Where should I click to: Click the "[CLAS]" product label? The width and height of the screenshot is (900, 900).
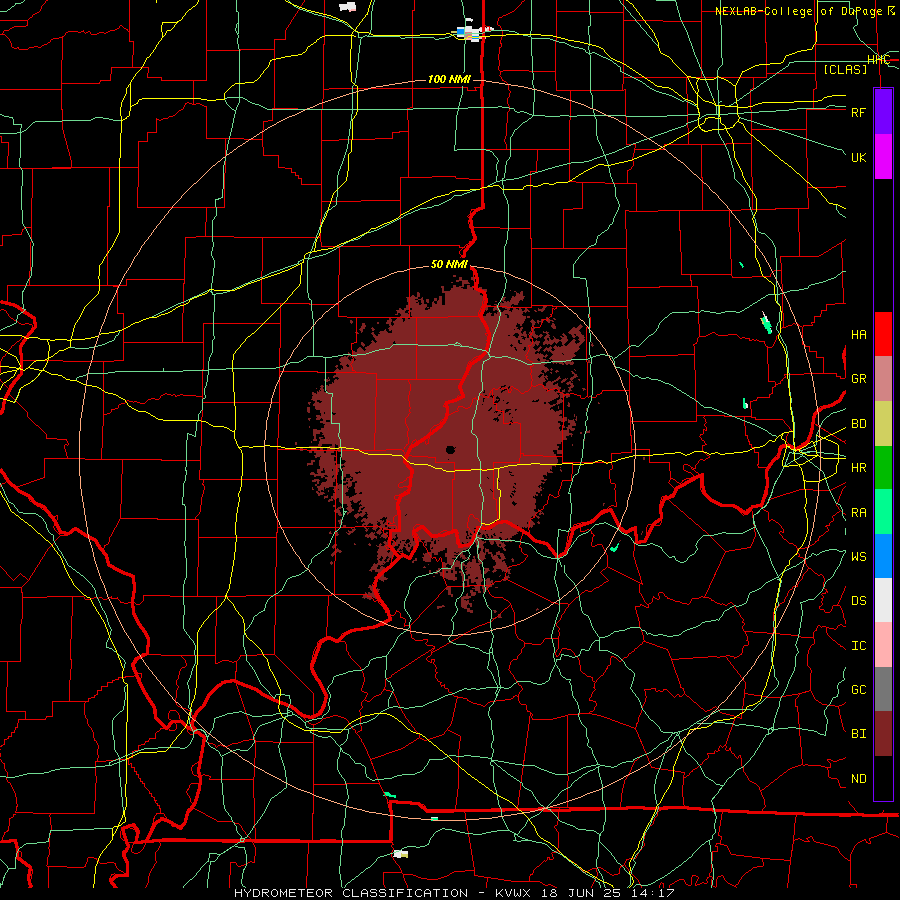845,70
